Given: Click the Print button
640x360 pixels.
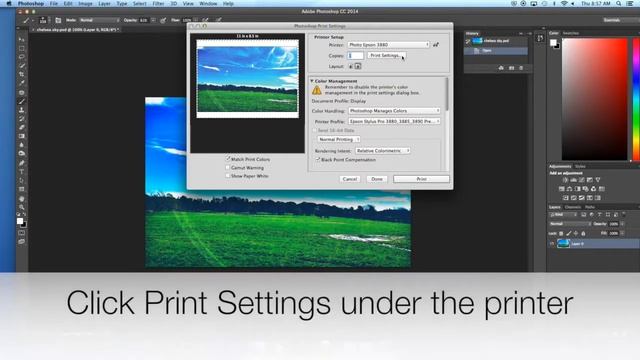Looking at the screenshot, I should pyautogui.click(x=421, y=179).
